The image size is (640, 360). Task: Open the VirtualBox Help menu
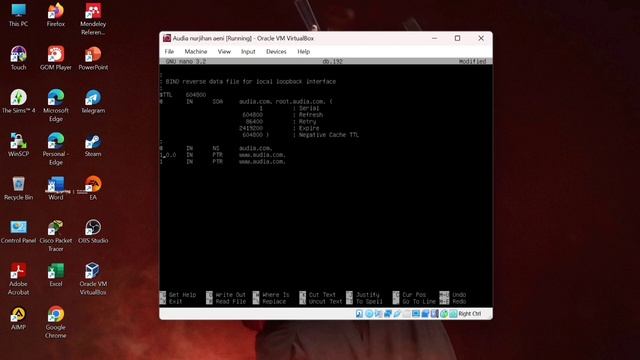303,51
